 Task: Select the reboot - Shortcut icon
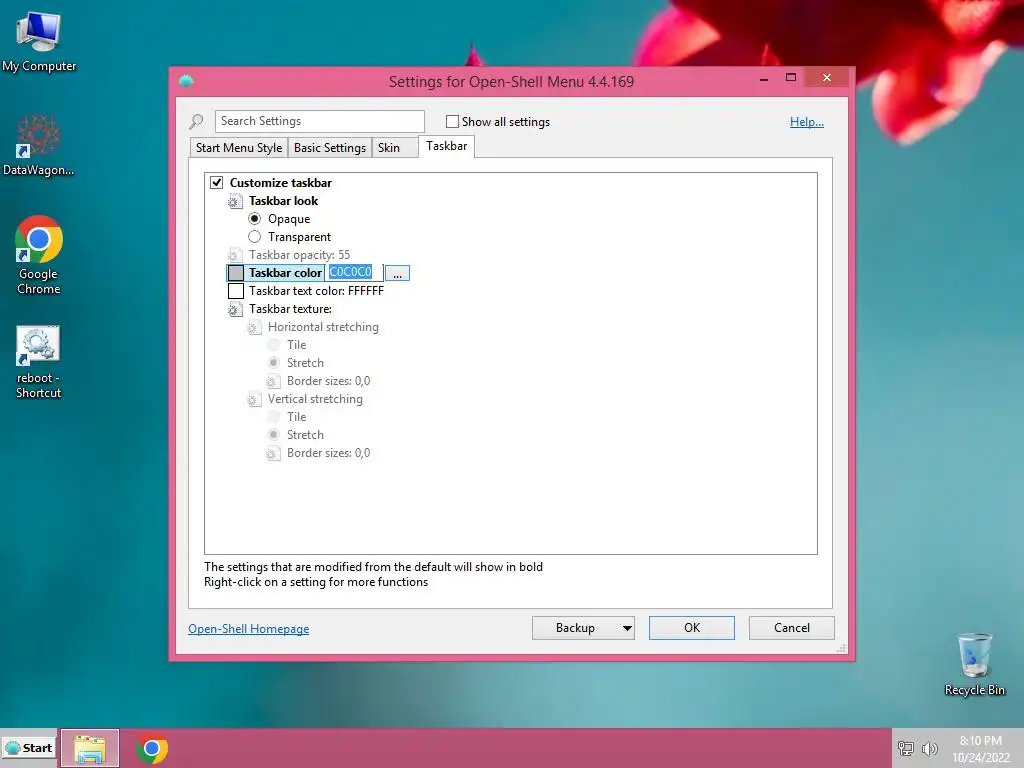click(39, 361)
